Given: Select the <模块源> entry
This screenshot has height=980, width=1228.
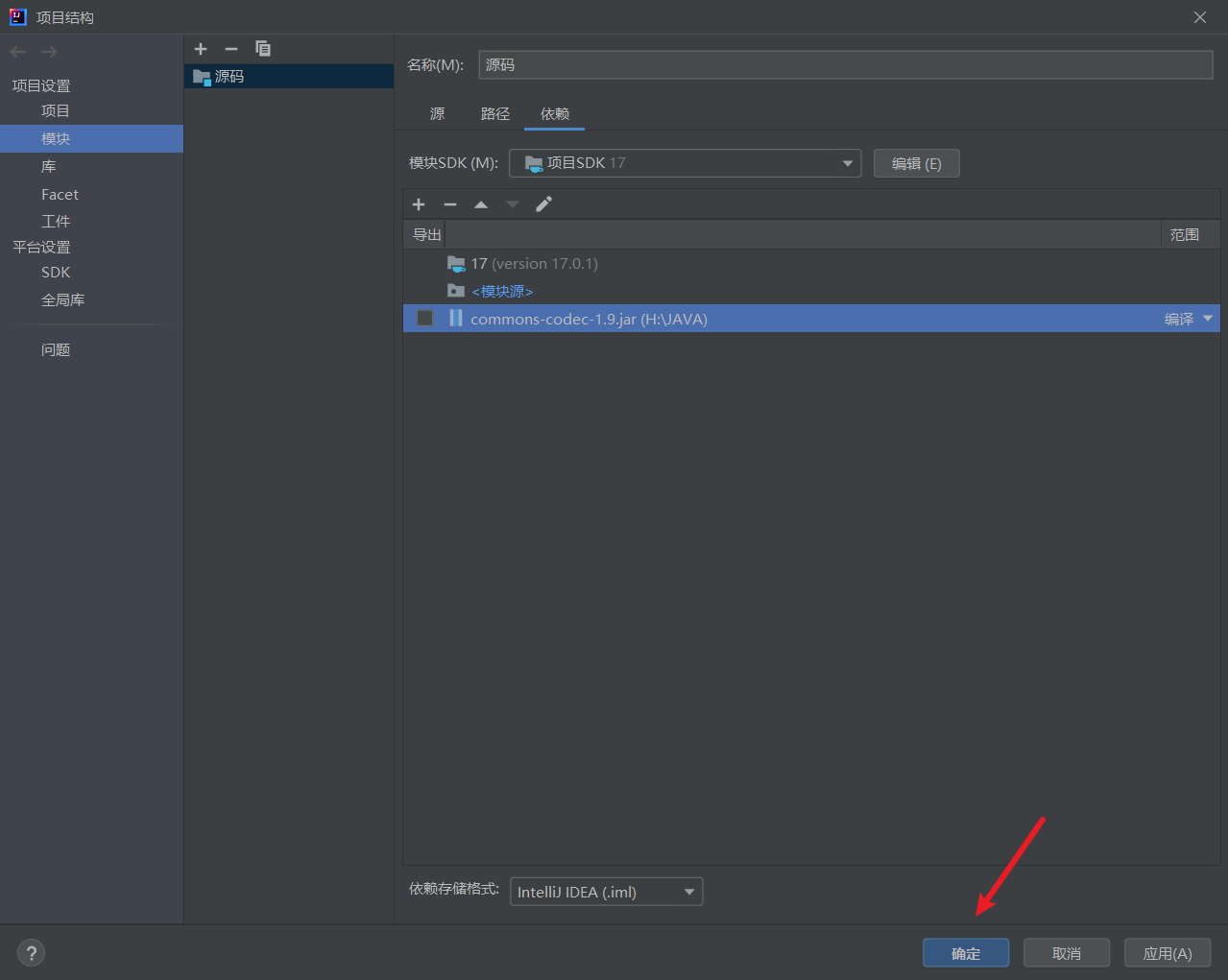Looking at the screenshot, I should 503,290.
